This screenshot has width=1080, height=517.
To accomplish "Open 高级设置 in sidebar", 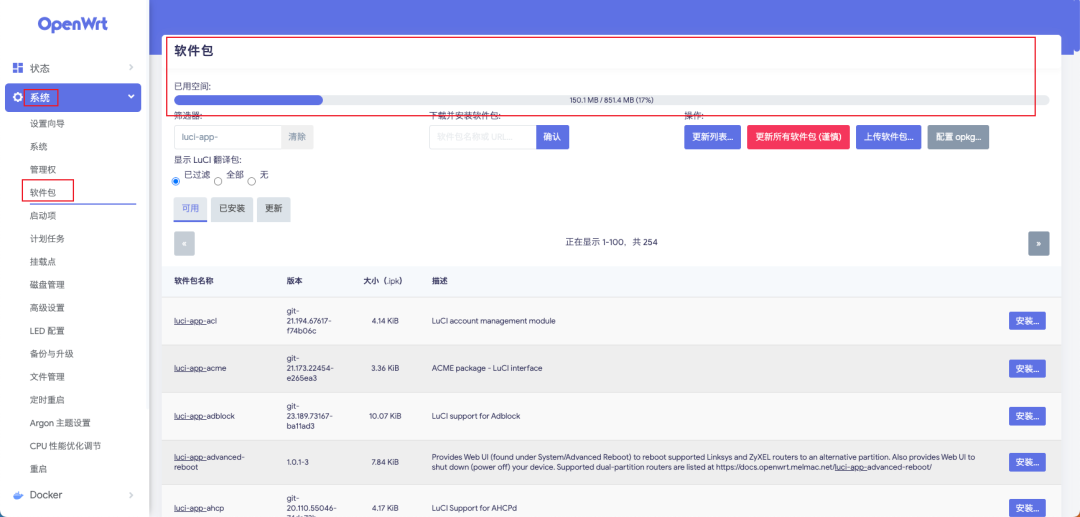I will point(47,308).
